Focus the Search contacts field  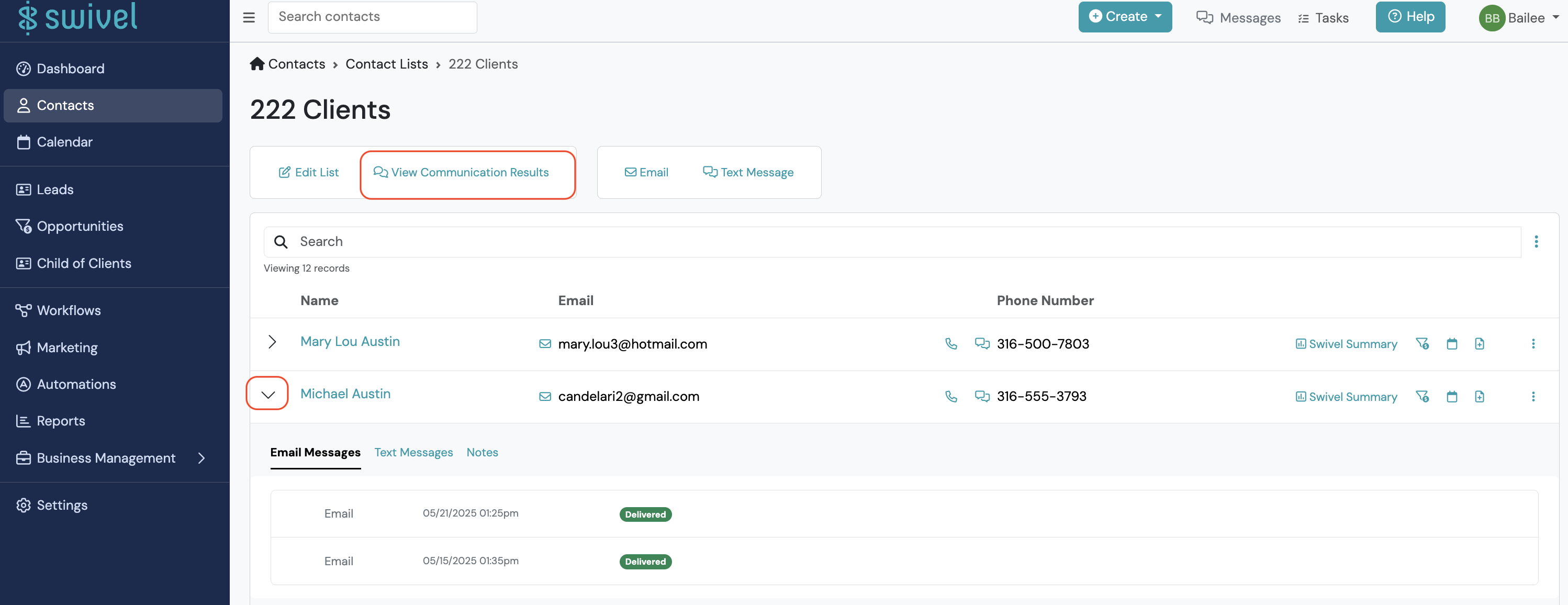coord(372,17)
